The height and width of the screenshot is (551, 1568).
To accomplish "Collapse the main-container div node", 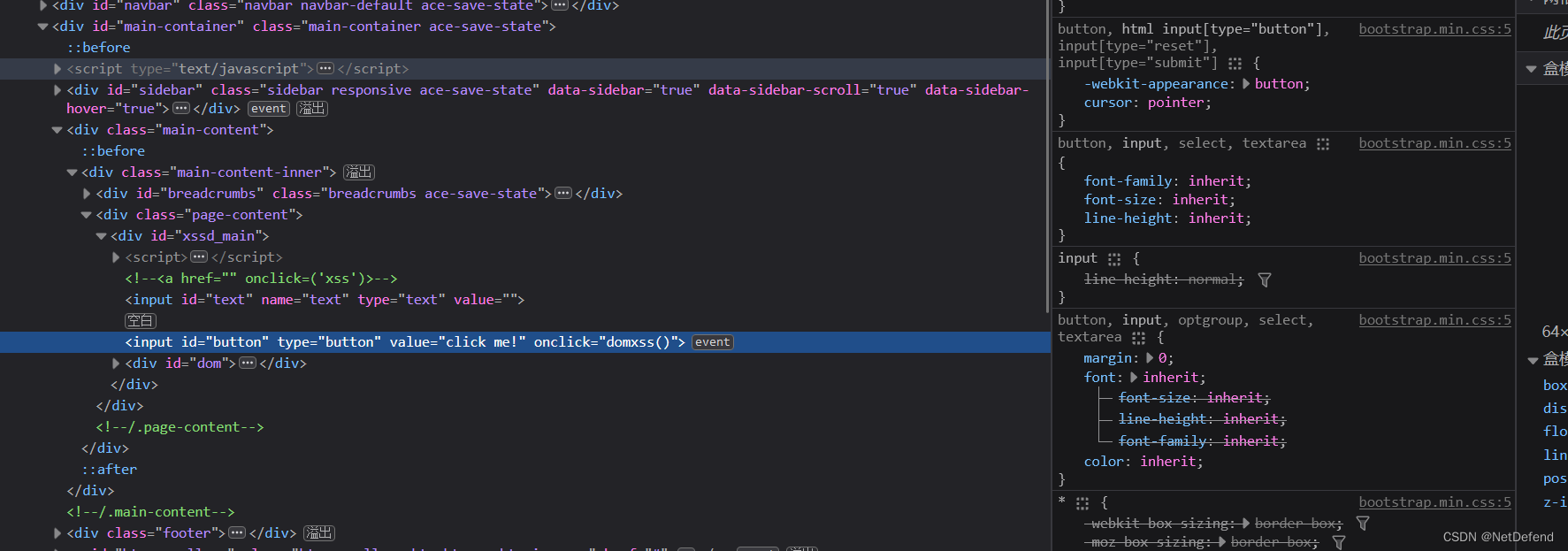I will [42, 27].
